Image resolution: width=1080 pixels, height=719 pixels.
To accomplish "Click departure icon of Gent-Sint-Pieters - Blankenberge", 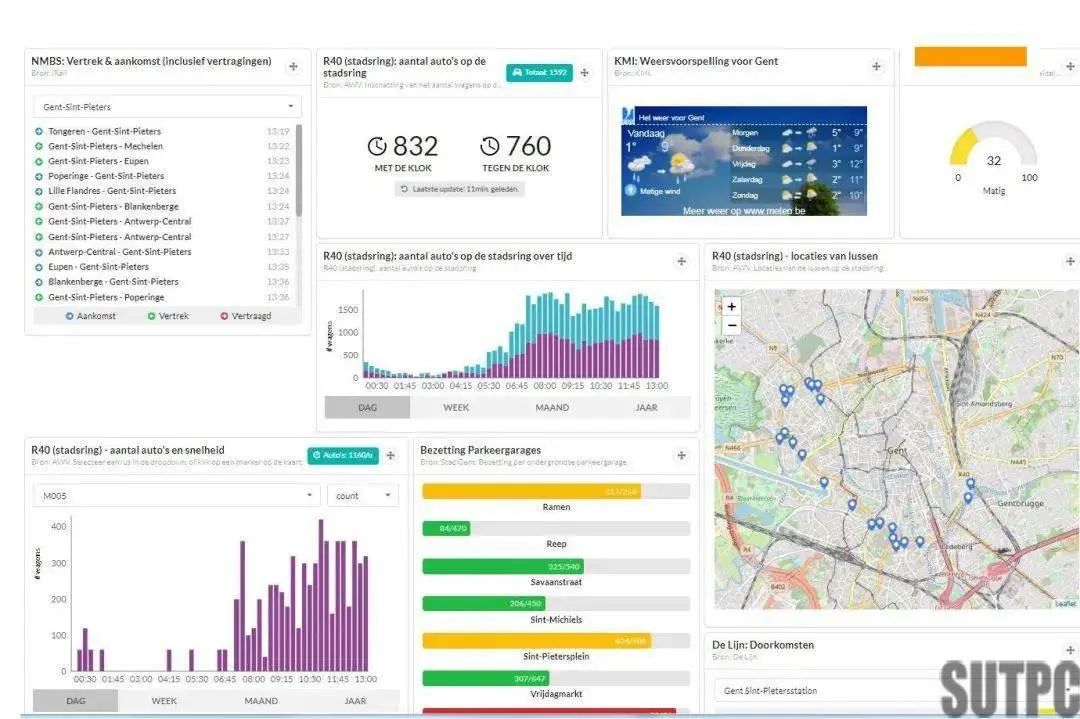I will pyautogui.click(x=39, y=207).
